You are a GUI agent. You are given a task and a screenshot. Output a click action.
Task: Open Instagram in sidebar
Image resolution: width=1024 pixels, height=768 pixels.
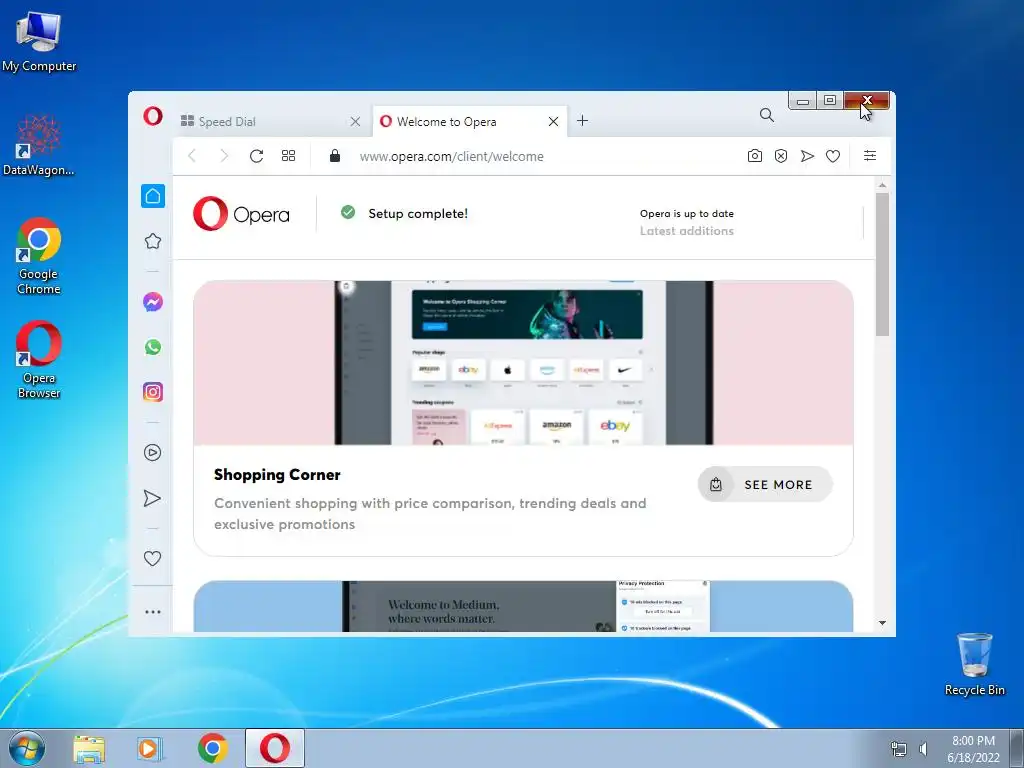coord(153,392)
